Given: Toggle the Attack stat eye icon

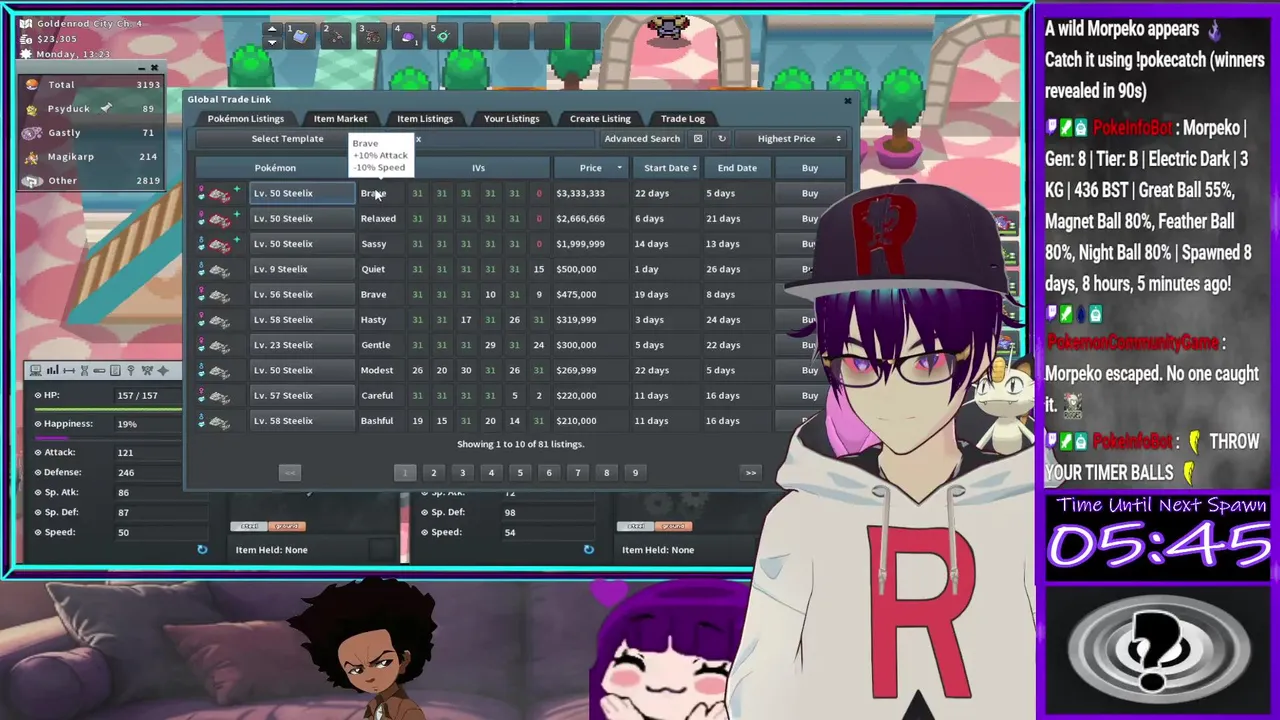Looking at the screenshot, I should click(x=38, y=452).
